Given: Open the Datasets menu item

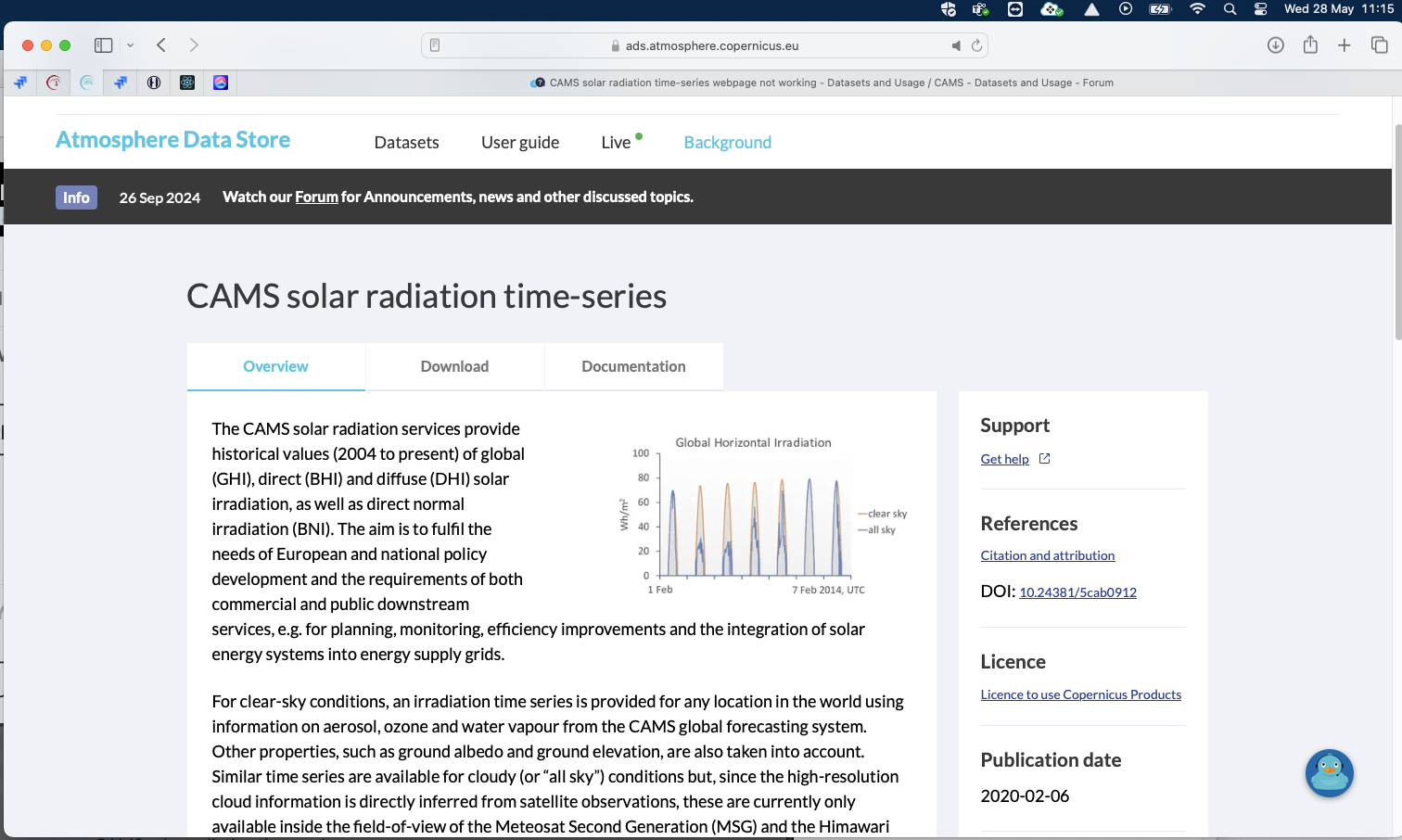Looking at the screenshot, I should pos(406,142).
